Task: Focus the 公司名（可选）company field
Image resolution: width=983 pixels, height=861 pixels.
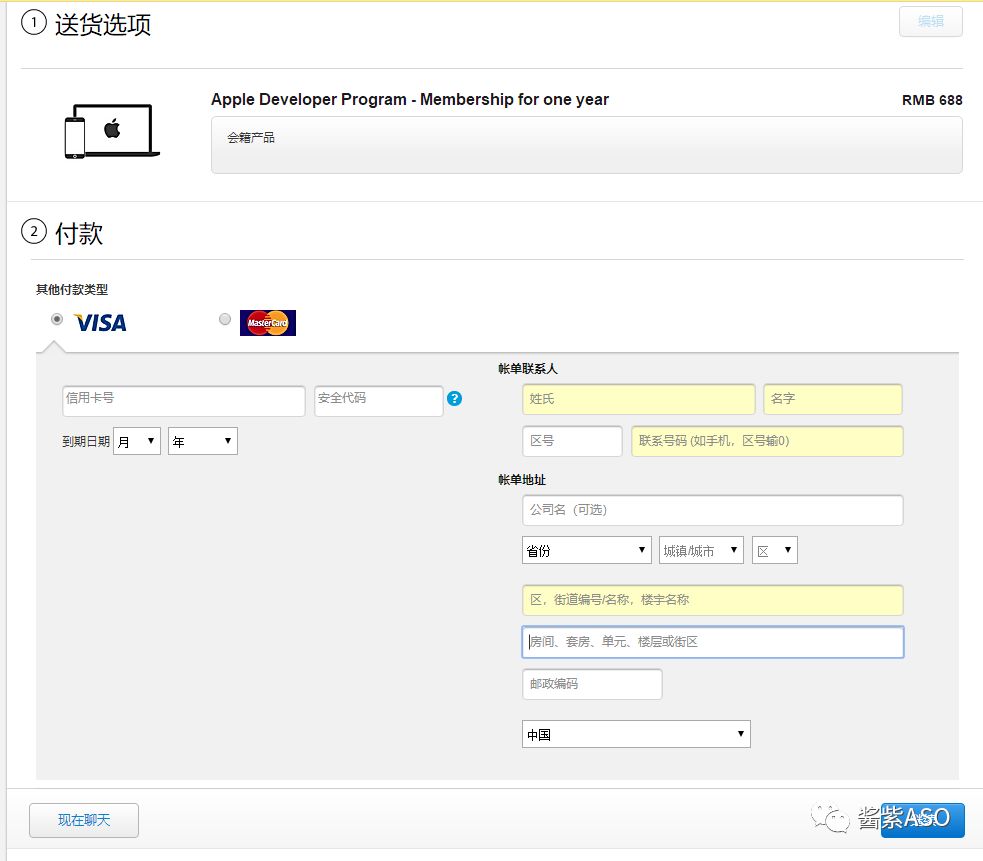Action: 712,510
